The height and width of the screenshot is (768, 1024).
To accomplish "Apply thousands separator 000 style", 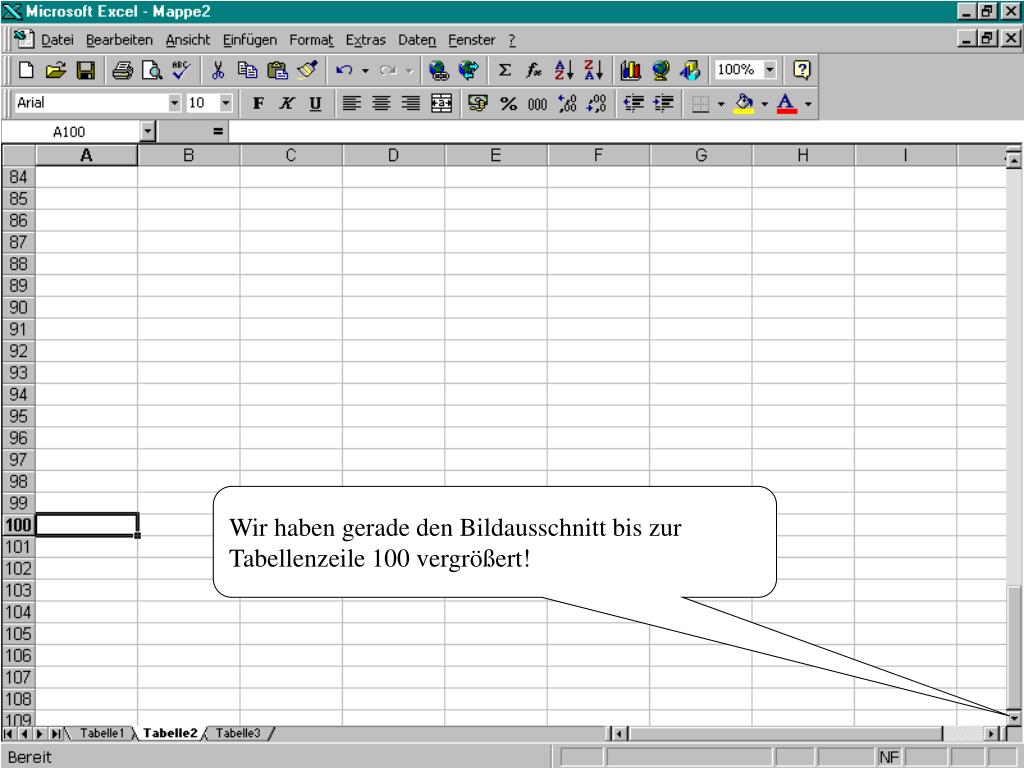I will (537, 103).
